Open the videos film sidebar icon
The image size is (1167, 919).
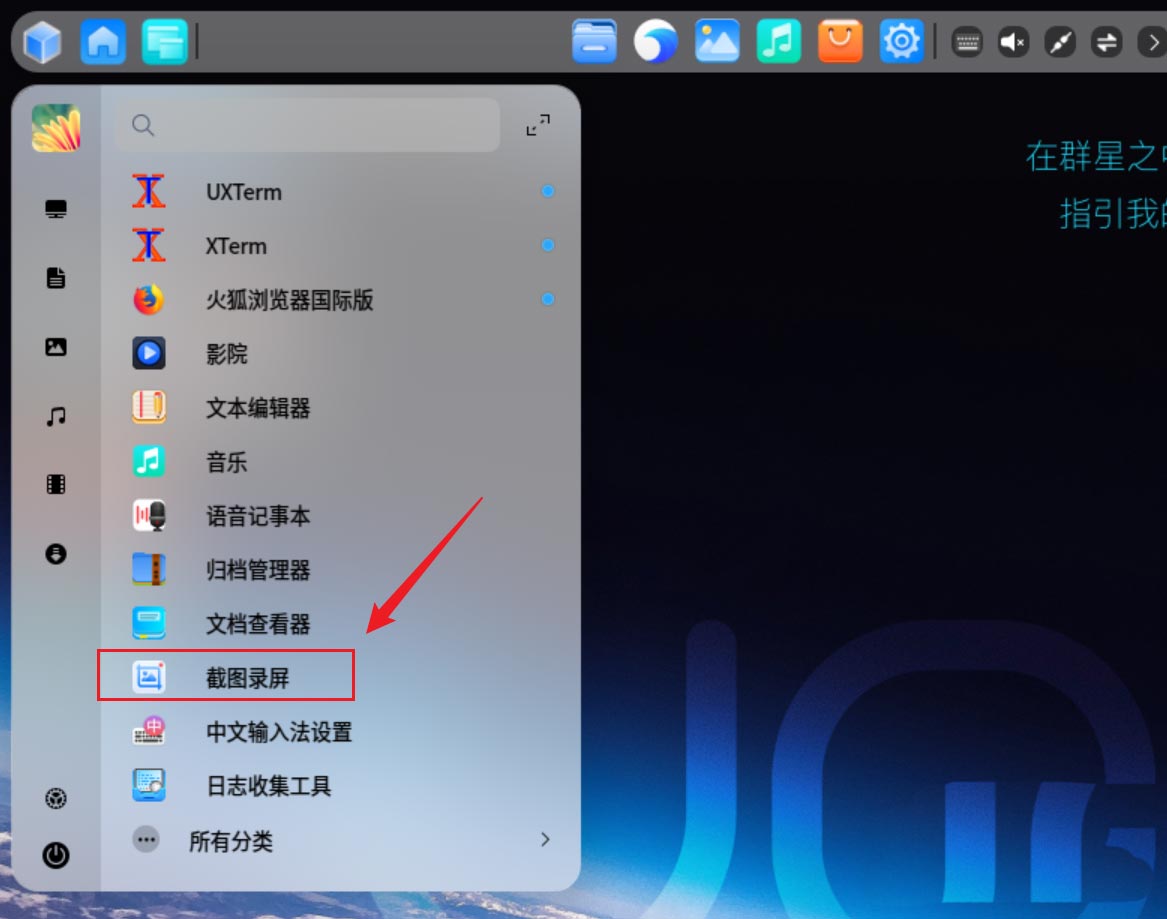pos(56,484)
